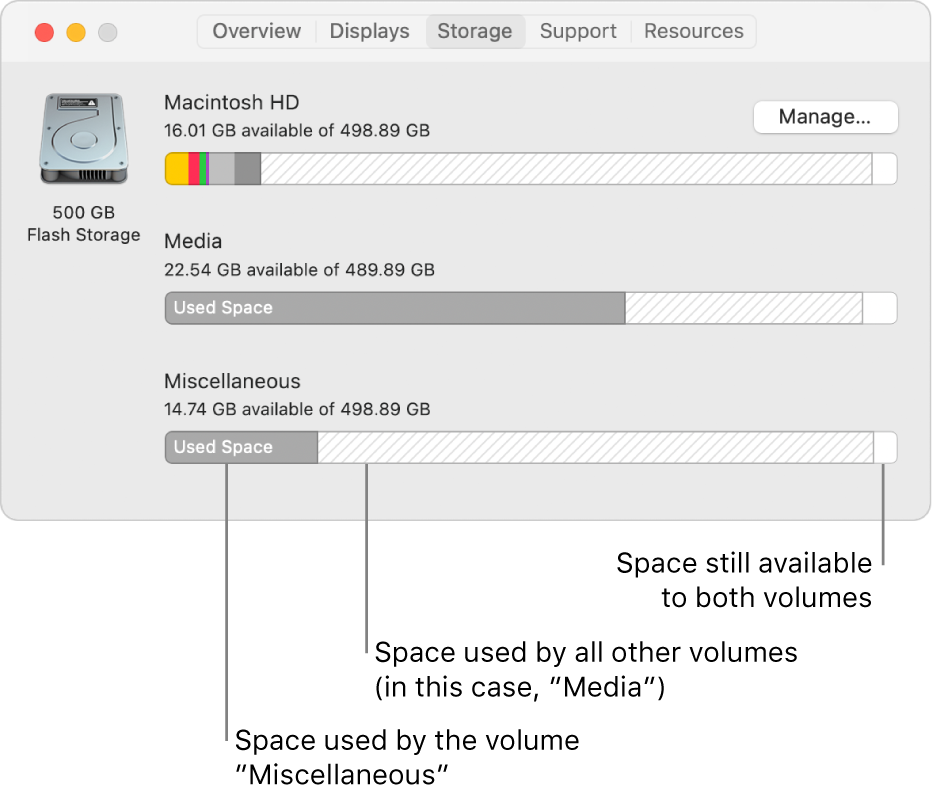Open the Displays tab
Screen dimensions: 934x798
[369, 31]
